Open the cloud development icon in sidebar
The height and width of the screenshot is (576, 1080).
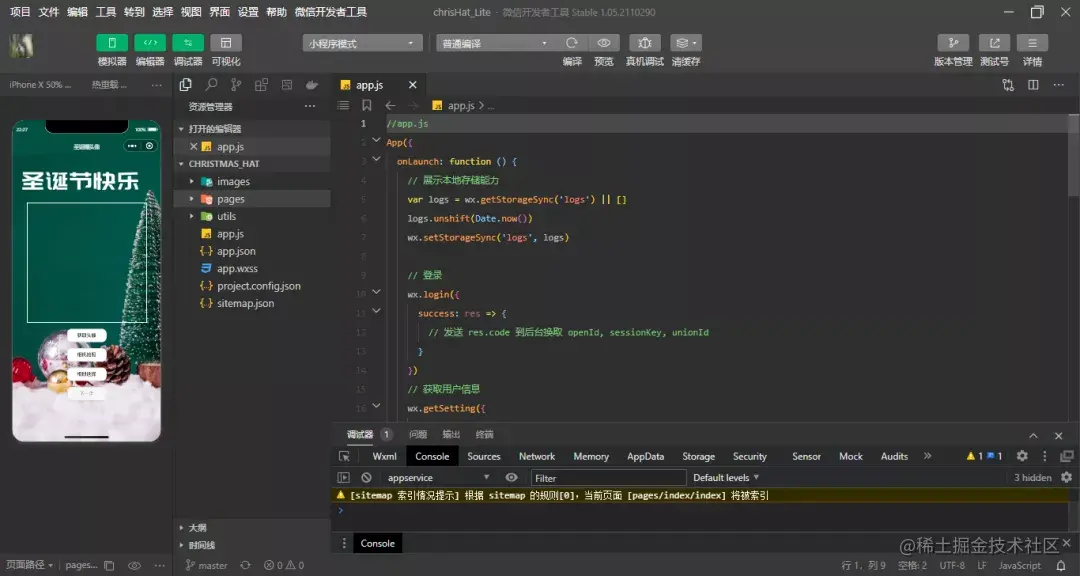point(312,85)
